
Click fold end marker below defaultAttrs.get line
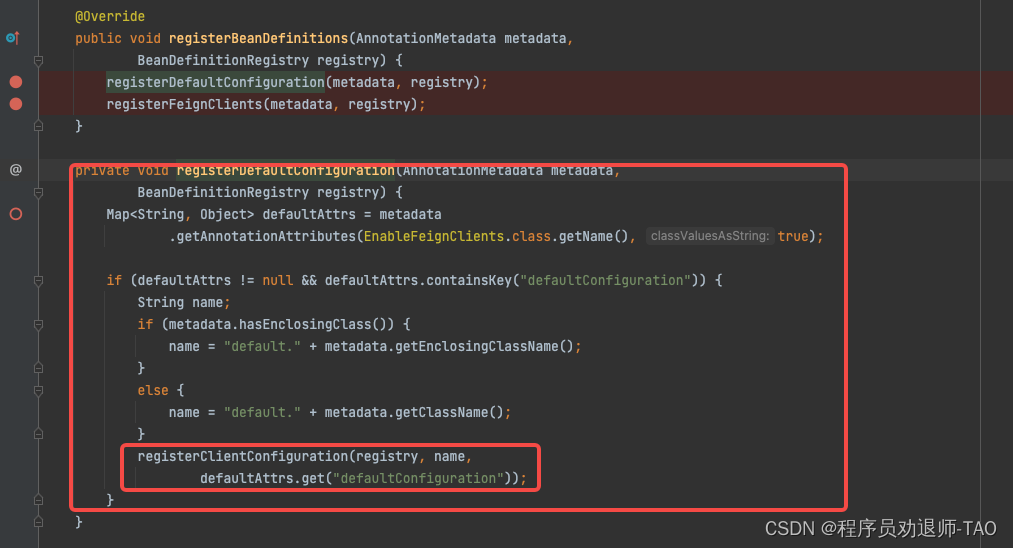coord(39,500)
